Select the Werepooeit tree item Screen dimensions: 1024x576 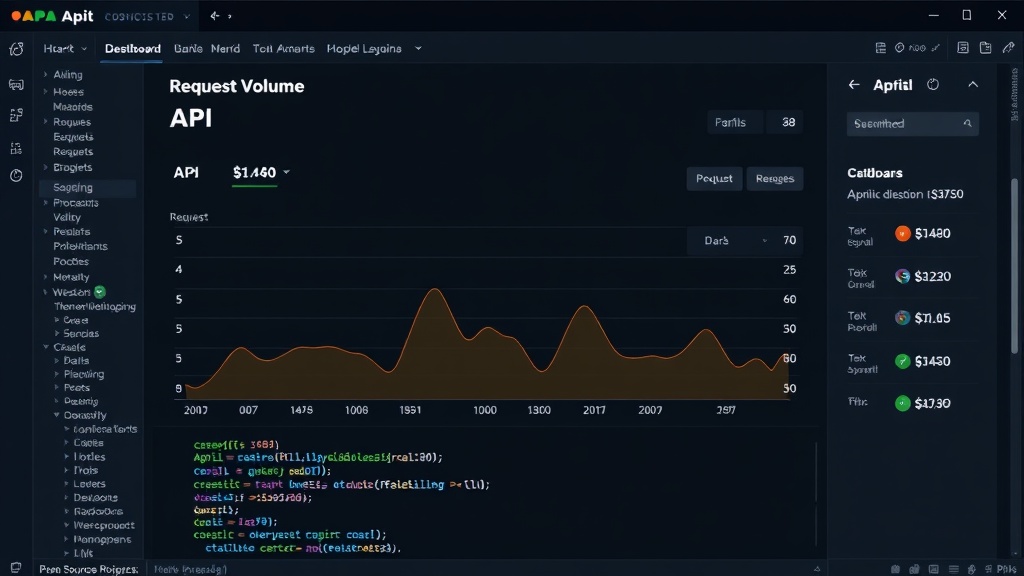104,525
